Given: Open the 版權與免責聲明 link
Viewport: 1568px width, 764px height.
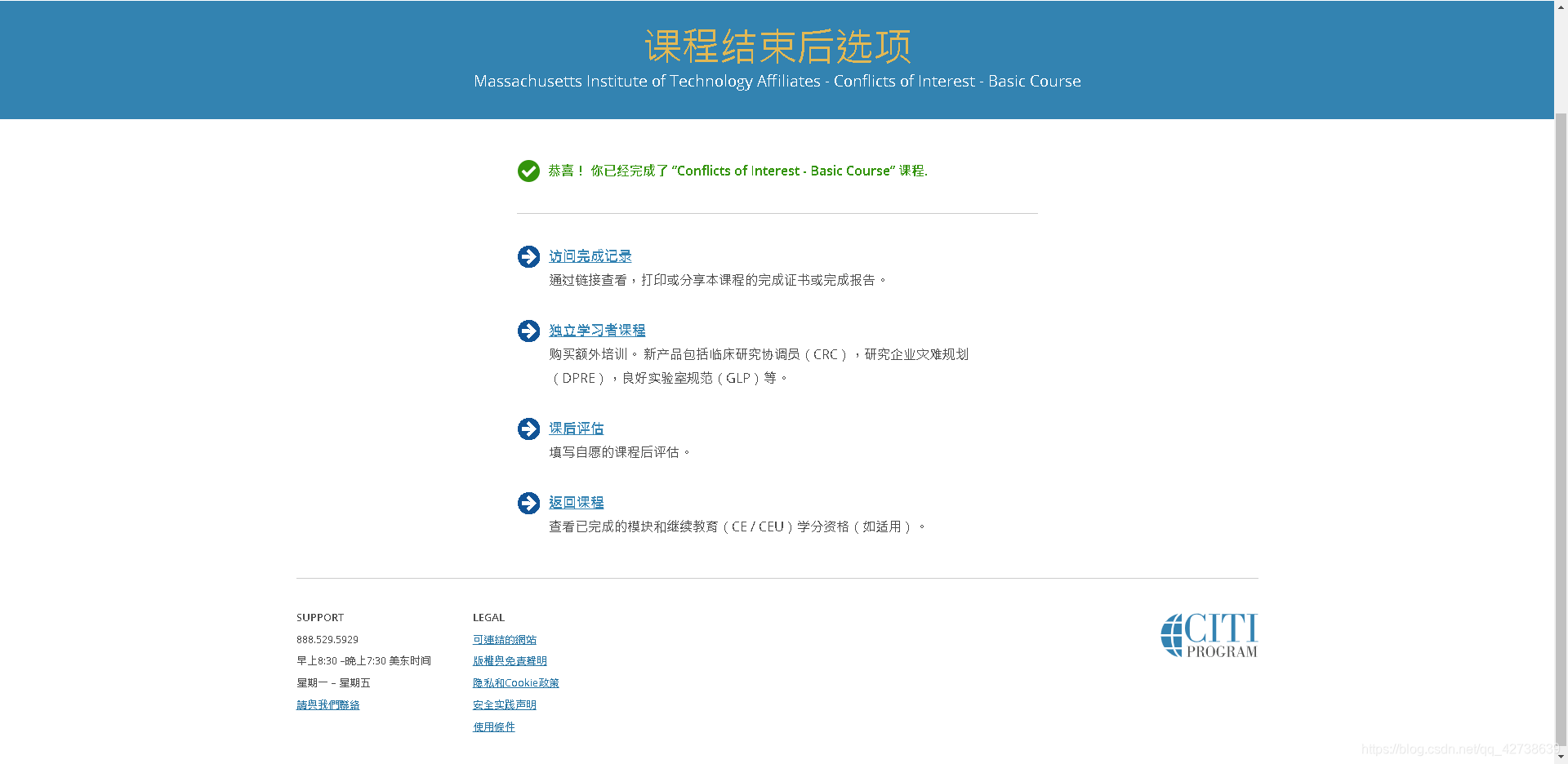Looking at the screenshot, I should pos(510,661).
